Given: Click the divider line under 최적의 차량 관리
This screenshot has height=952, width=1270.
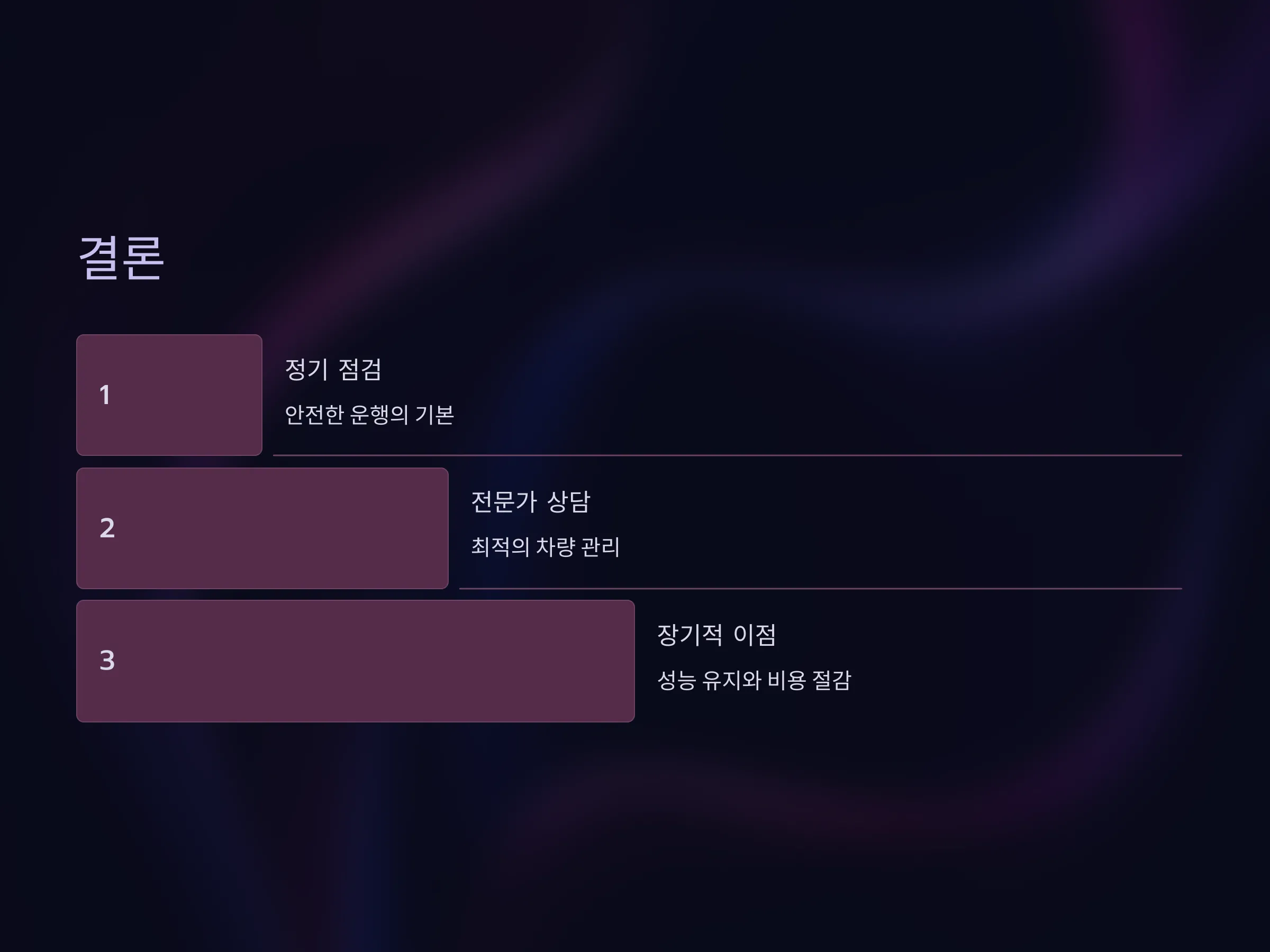Looking at the screenshot, I should [x=820, y=588].
